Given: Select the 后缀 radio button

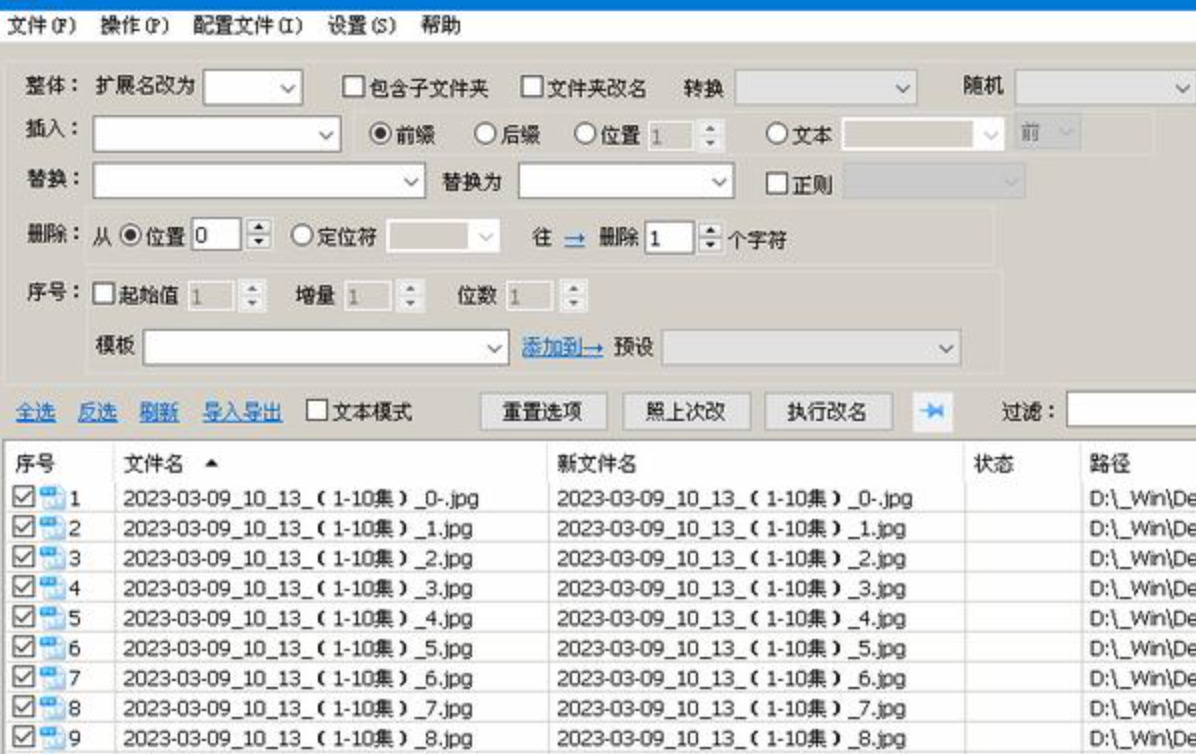Looking at the screenshot, I should (485, 134).
